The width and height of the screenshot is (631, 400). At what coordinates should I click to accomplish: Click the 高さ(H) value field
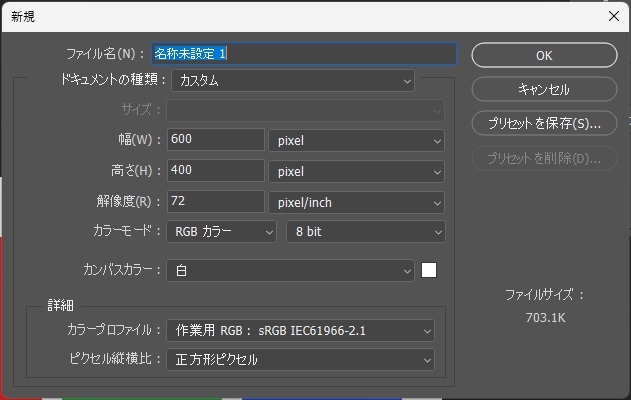coord(216,170)
